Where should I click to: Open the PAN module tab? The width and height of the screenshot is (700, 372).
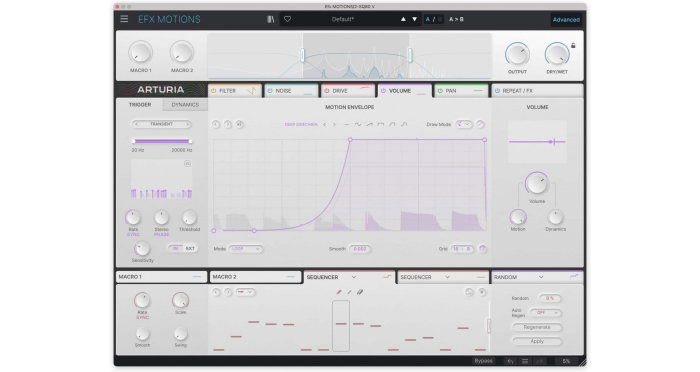point(460,91)
